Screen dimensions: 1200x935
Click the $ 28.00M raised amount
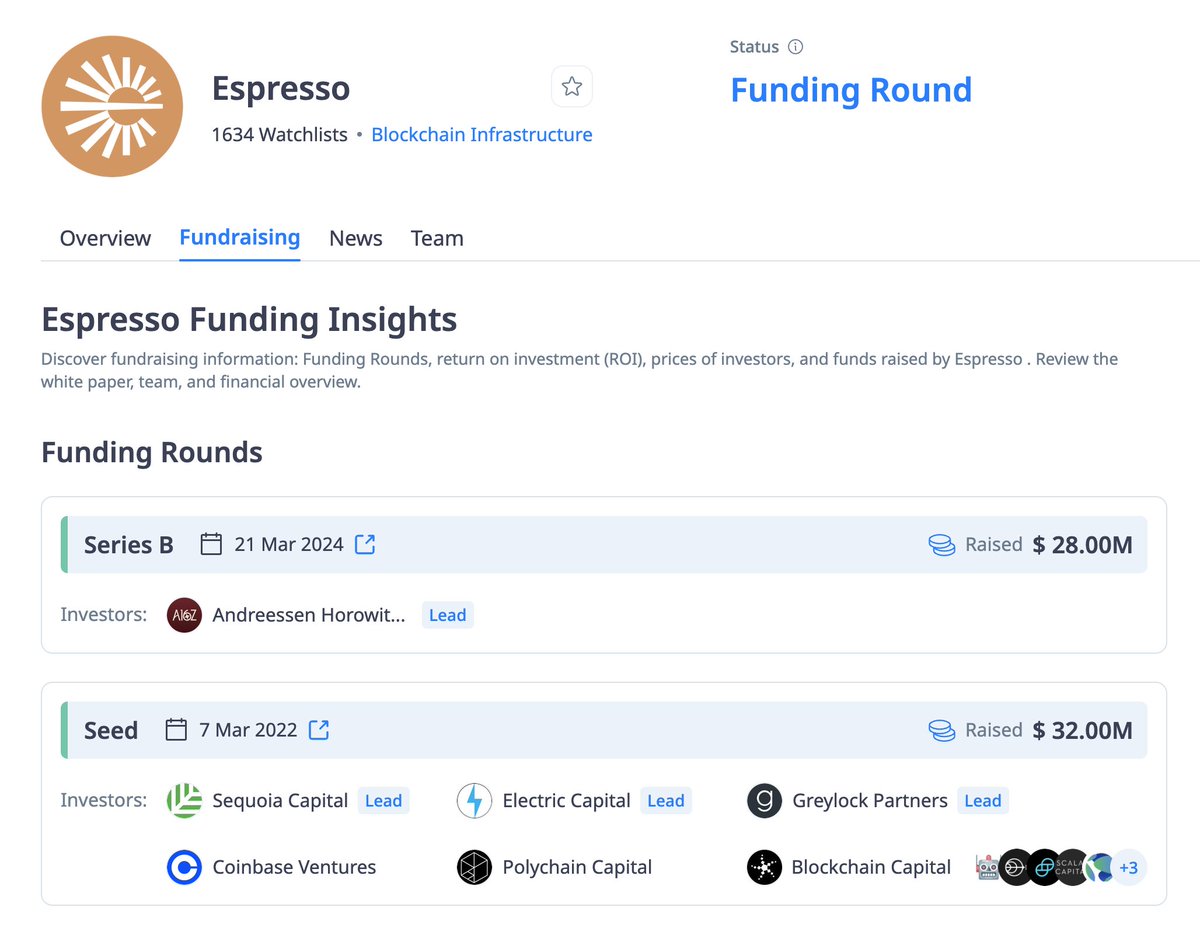[x=1083, y=545]
